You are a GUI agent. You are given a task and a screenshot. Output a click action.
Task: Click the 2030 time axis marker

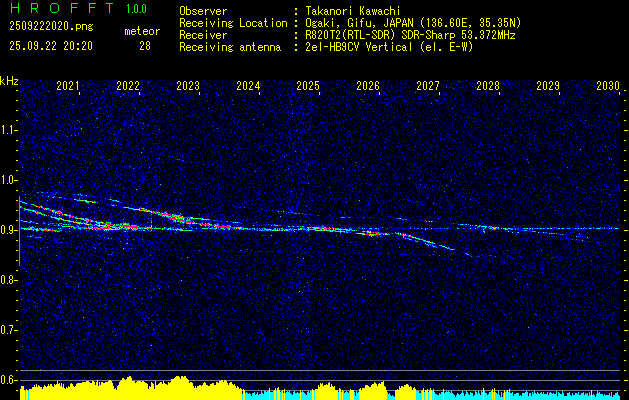tap(608, 85)
